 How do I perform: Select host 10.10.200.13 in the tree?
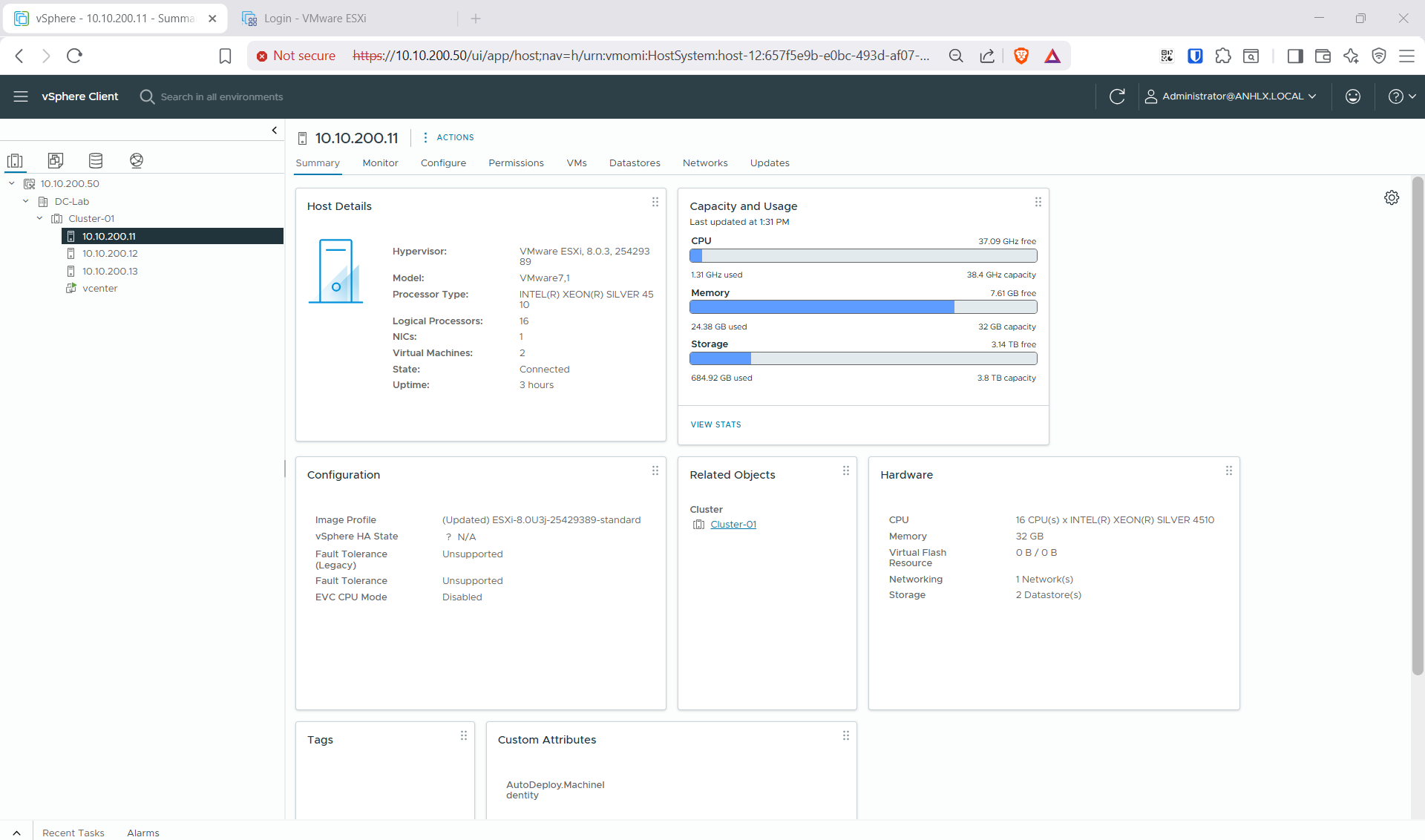(x=110, y=271)
